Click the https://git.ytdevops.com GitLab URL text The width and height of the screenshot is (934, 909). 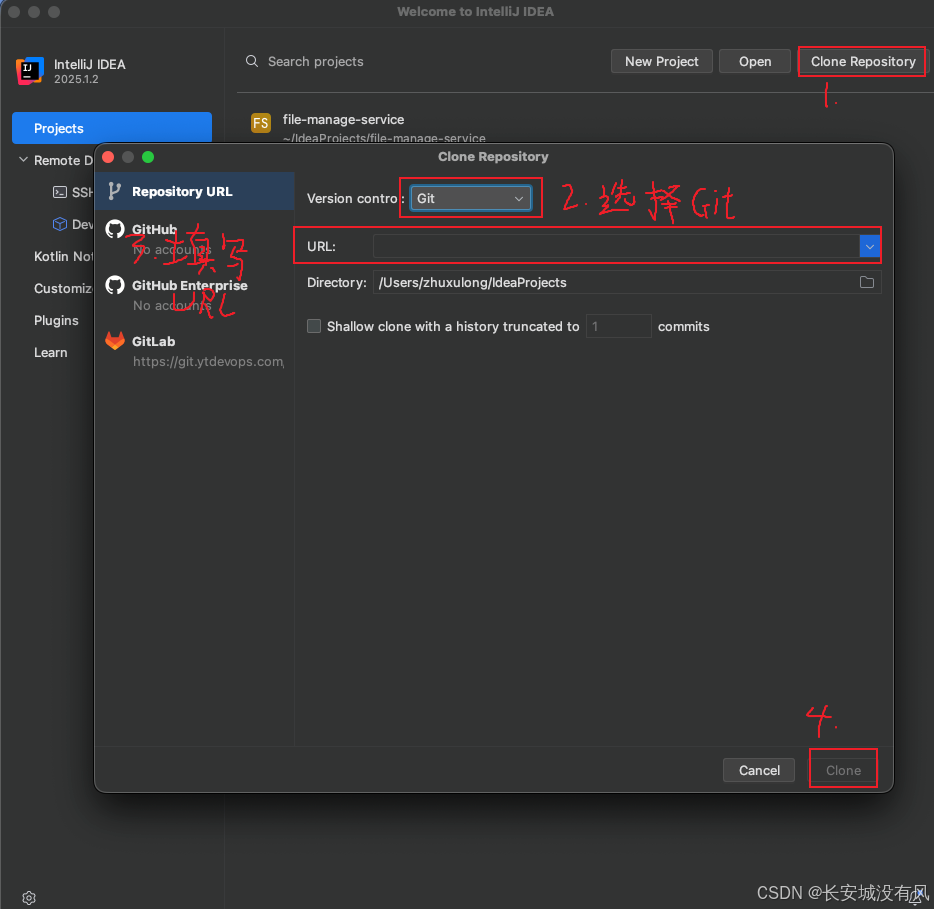tap(208, 362)
